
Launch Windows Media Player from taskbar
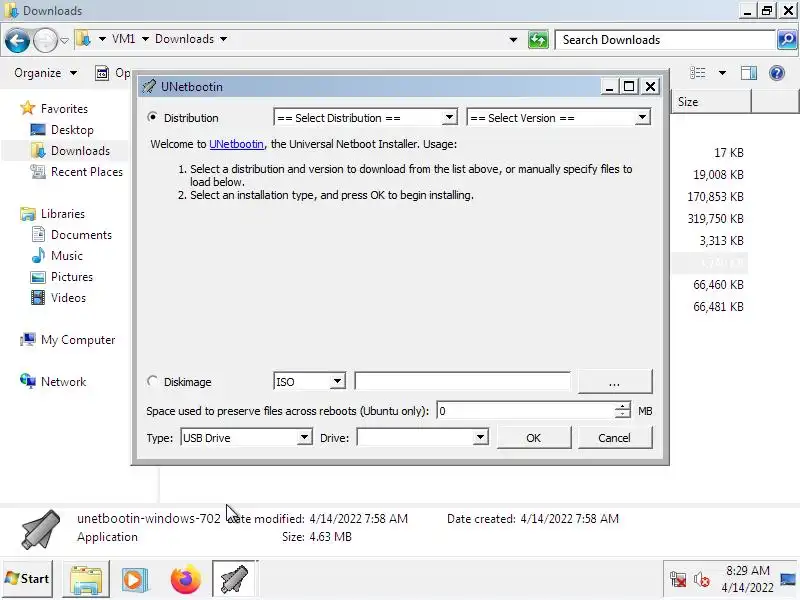coord(135,580)
